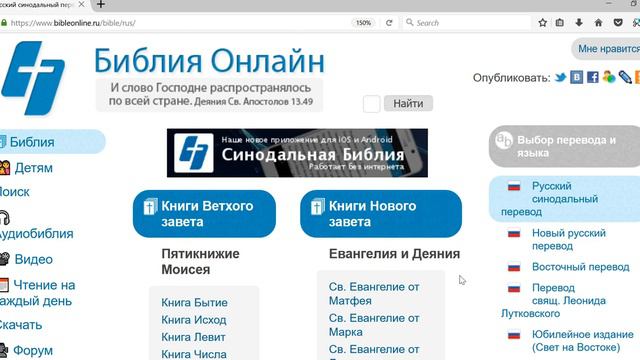Screen dimensions: 640x360
Task: Open Книги Ветхого завета button
Action: (204, 214)
